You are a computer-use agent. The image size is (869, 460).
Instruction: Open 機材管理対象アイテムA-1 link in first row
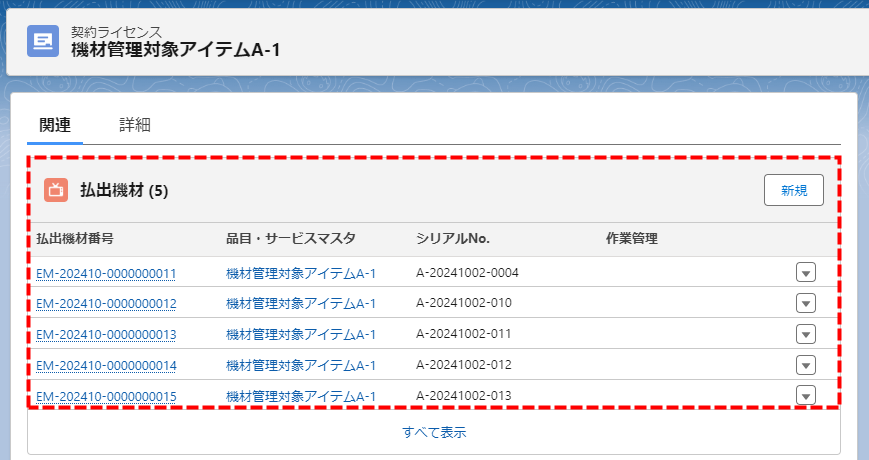click(x=301, y=273)
